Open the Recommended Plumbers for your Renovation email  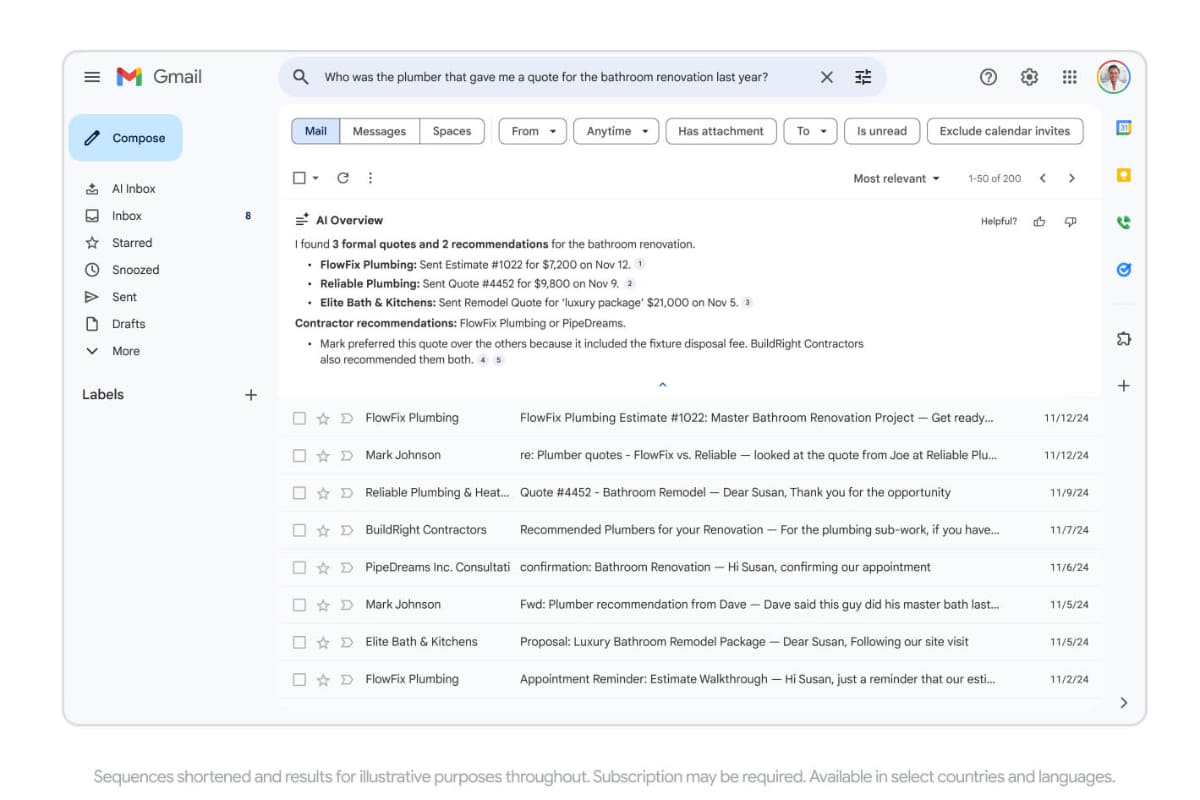(688, 530)
